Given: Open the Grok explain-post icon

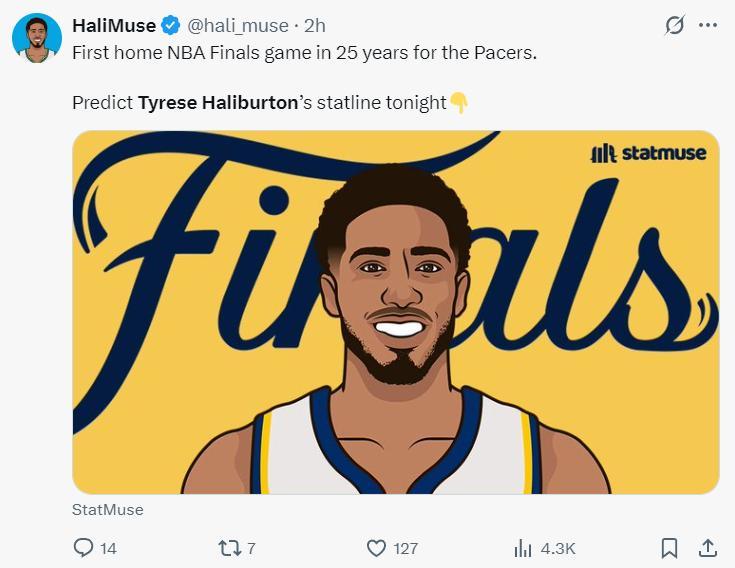Looking at the screenshot, I should (675, 25).
